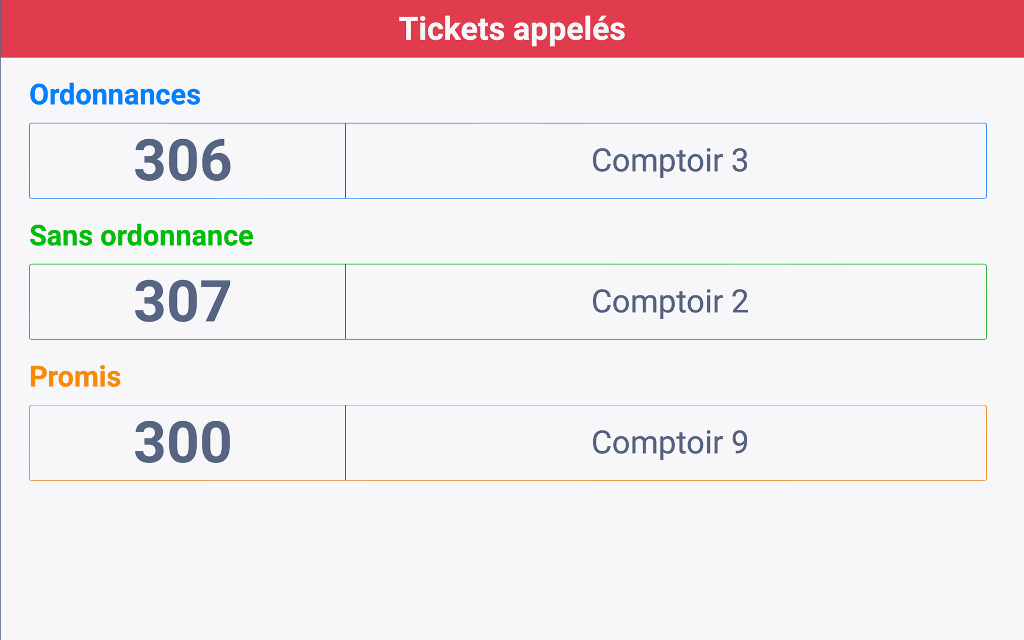Select called ticket number 307
1024x640 pixels.
click(183, 302)
